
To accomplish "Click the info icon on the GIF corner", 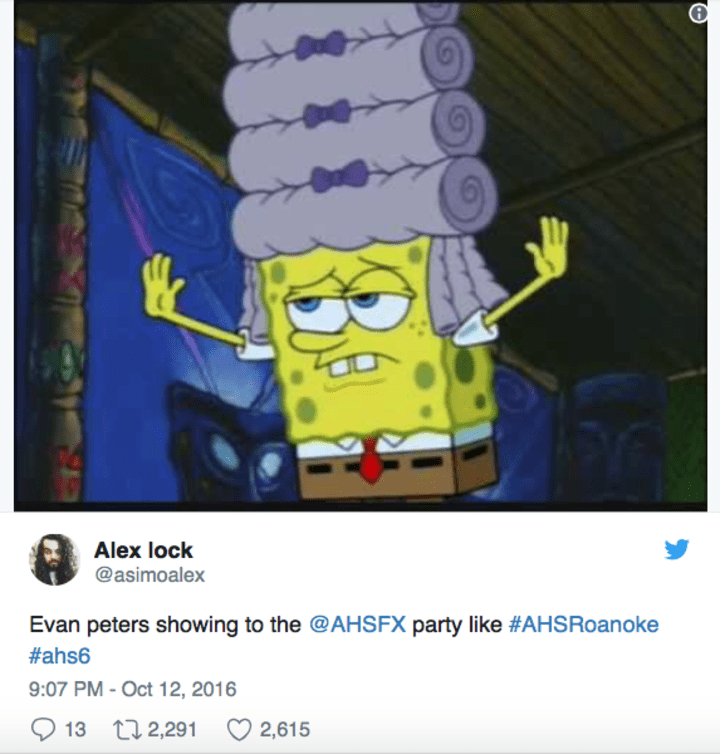I will coord(698,13).
